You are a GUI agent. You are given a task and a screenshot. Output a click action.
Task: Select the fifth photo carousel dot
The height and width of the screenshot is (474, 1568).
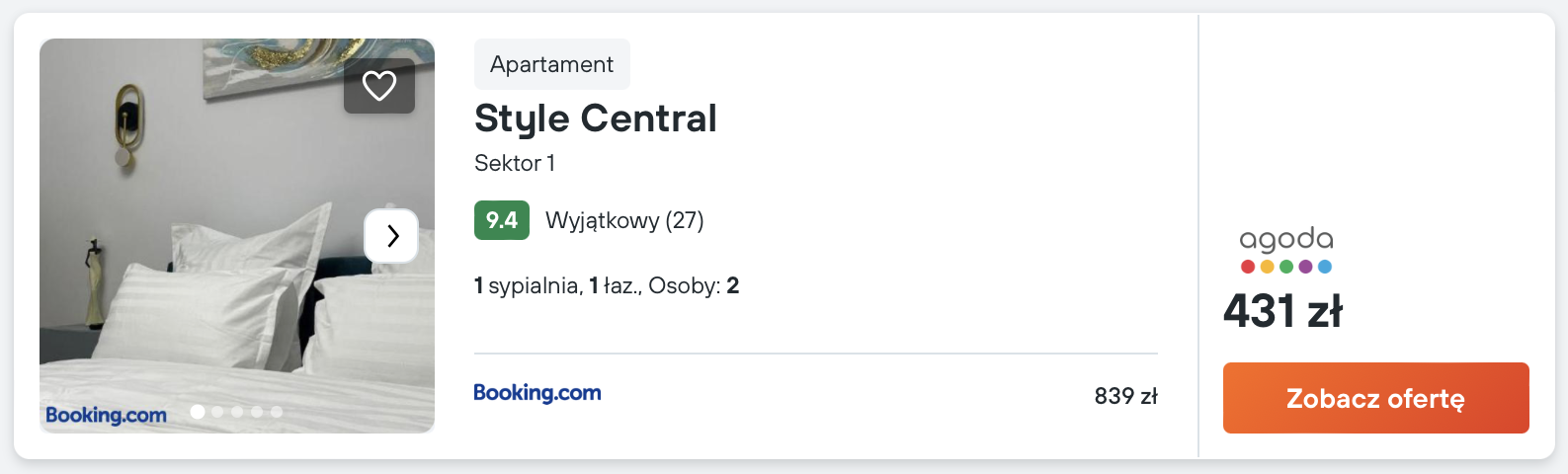pyautogui.click(x=277, y=412)
